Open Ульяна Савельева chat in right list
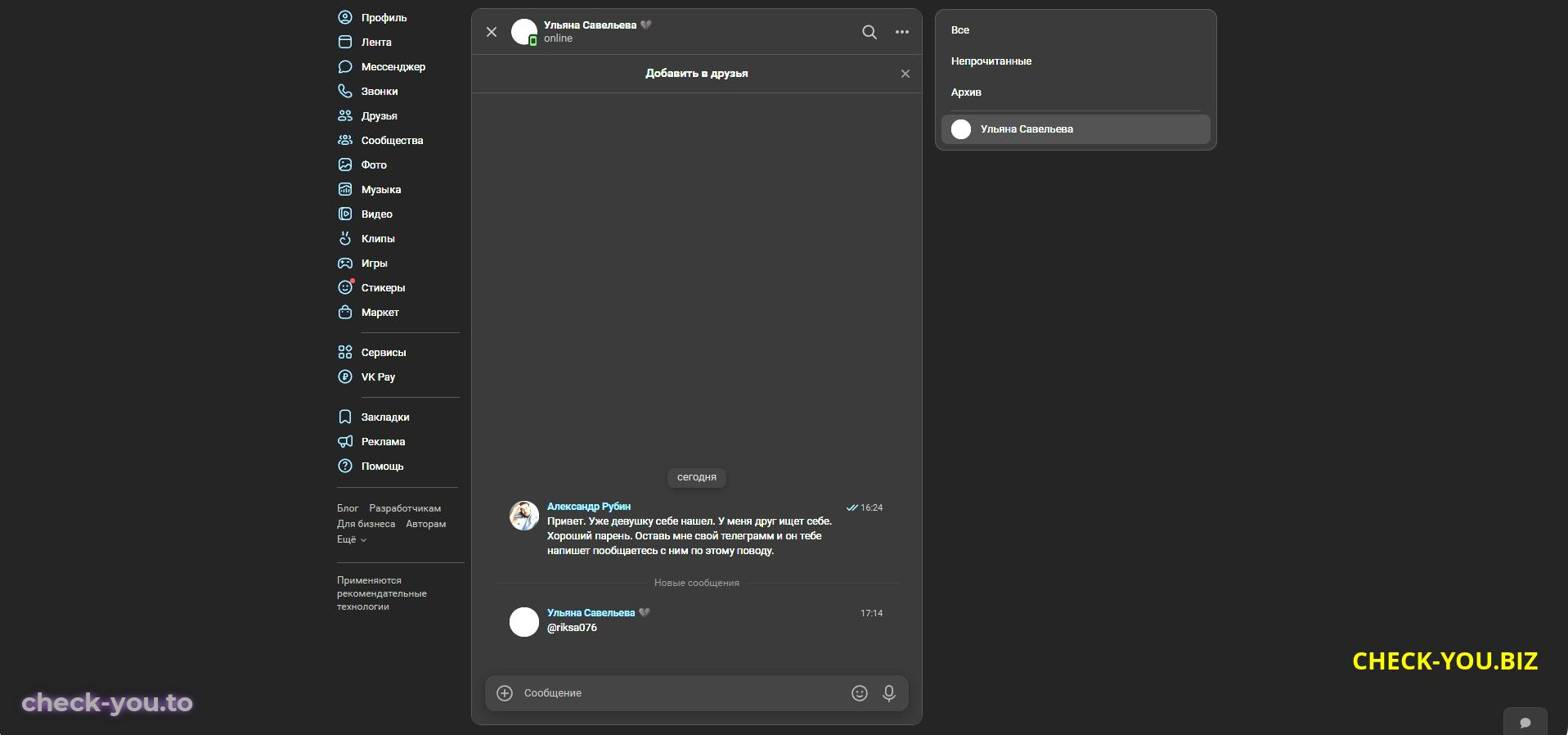Image resolution: width=1568 pixels, height=735 pixels. [1076, 129]
